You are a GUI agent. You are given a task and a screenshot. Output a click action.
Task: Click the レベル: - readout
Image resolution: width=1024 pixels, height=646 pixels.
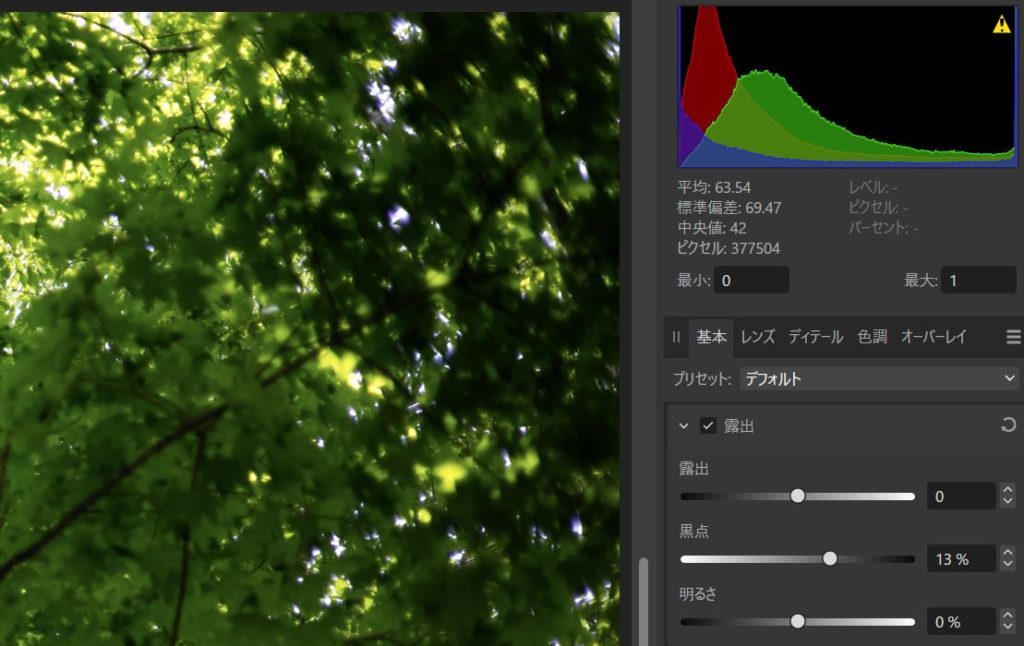(x=873, y=187)
